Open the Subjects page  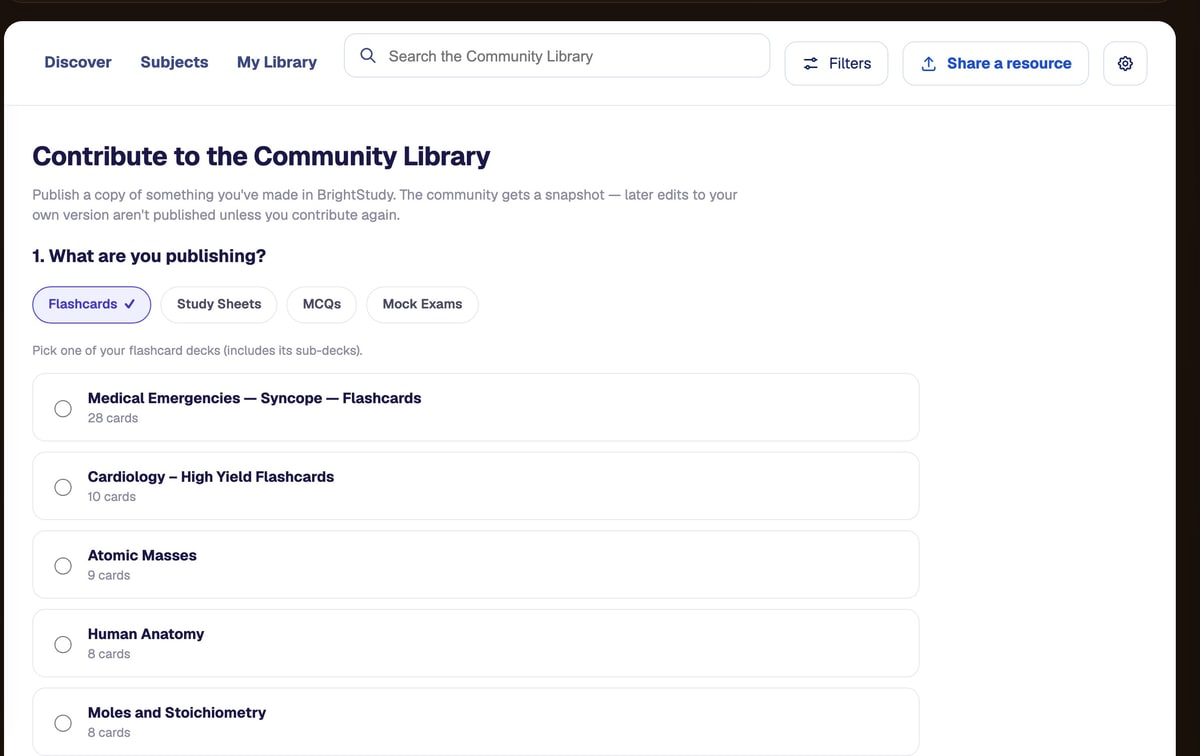click(174, 62)
